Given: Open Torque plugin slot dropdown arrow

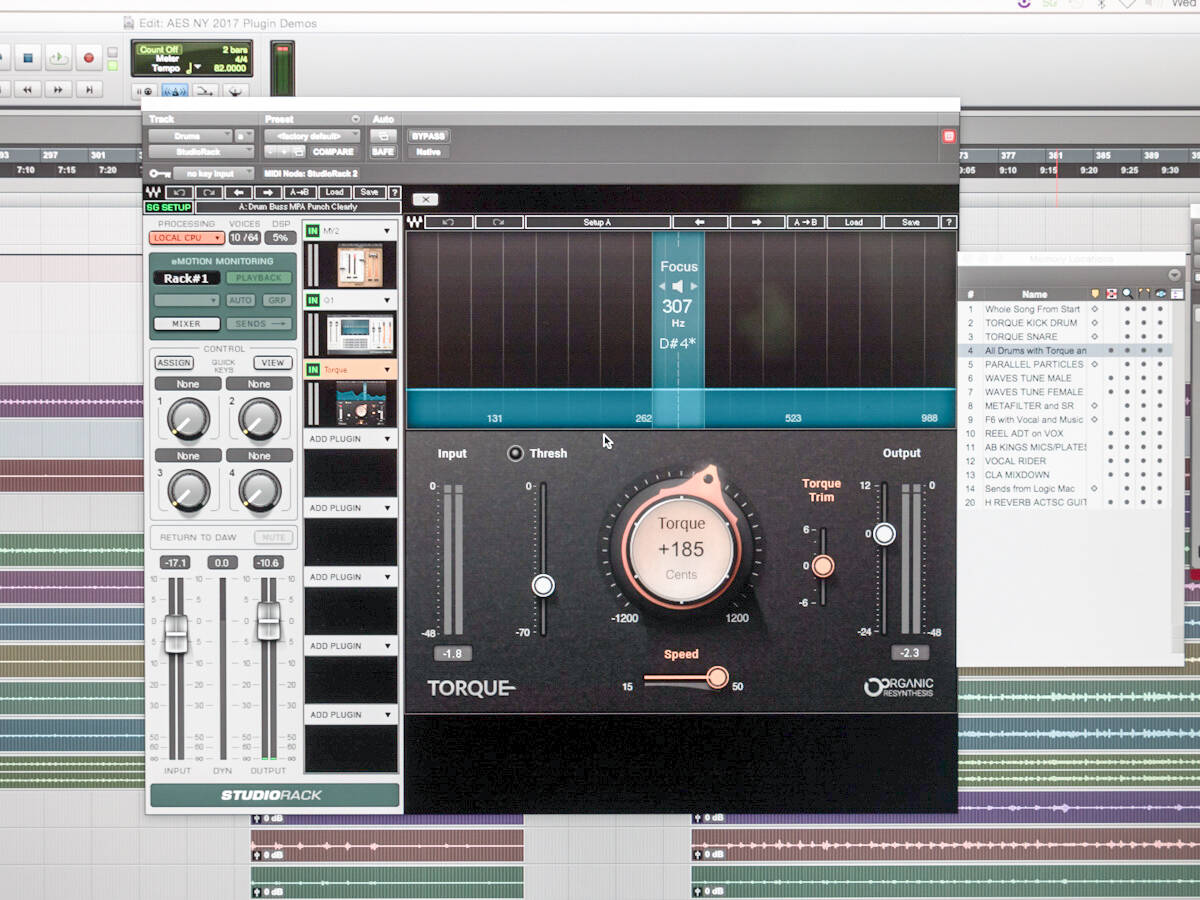Looking at the screenshot, I should pos(387,370).
